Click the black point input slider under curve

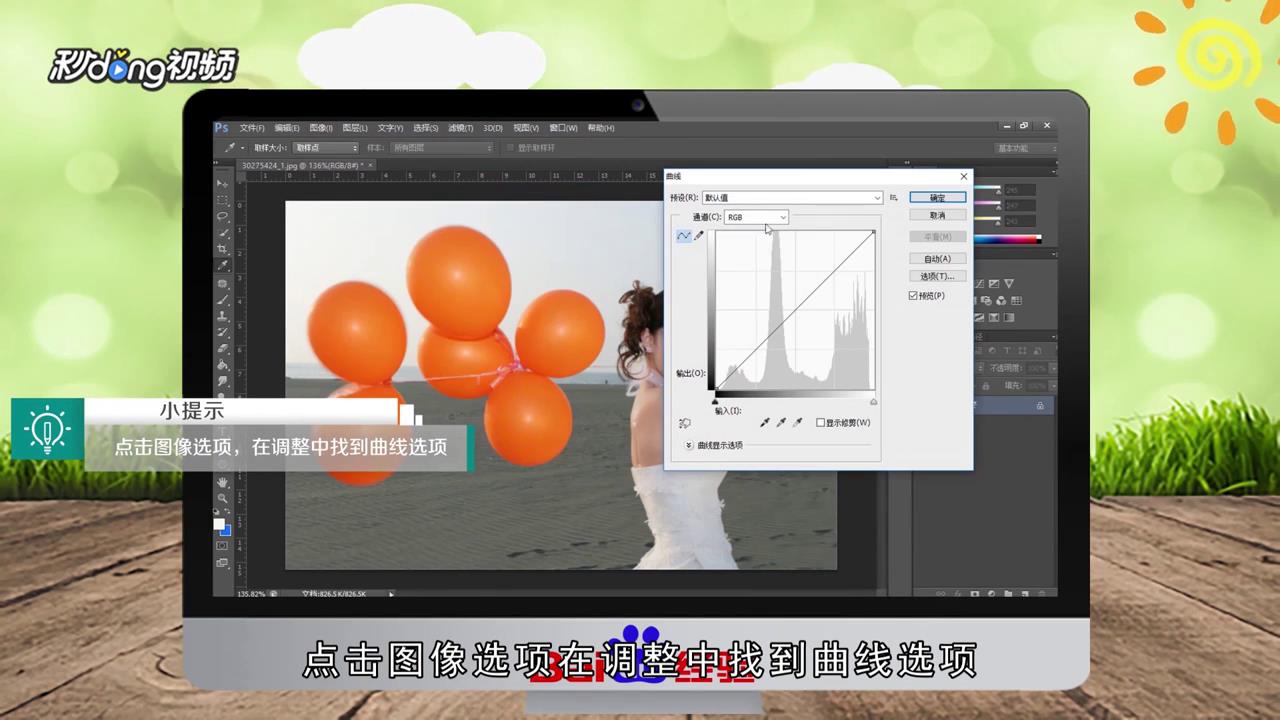715,402
